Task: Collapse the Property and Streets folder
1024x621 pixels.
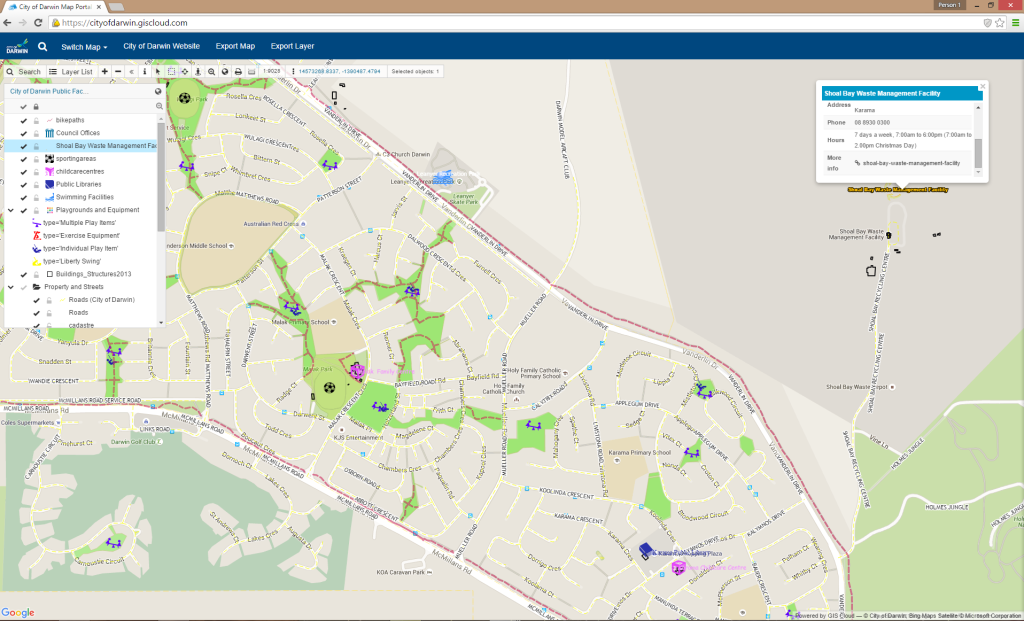Action: coord(10,287)
